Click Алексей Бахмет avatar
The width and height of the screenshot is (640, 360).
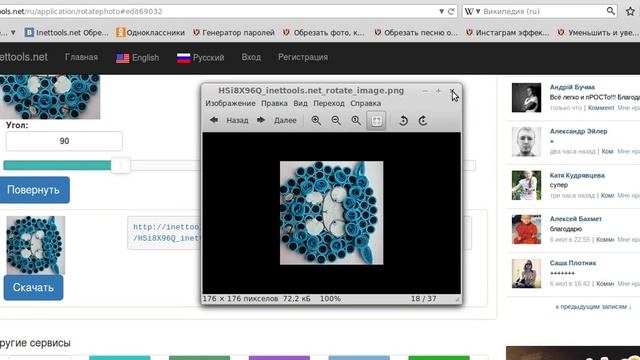pyautogui.click(x=527, y=229)
